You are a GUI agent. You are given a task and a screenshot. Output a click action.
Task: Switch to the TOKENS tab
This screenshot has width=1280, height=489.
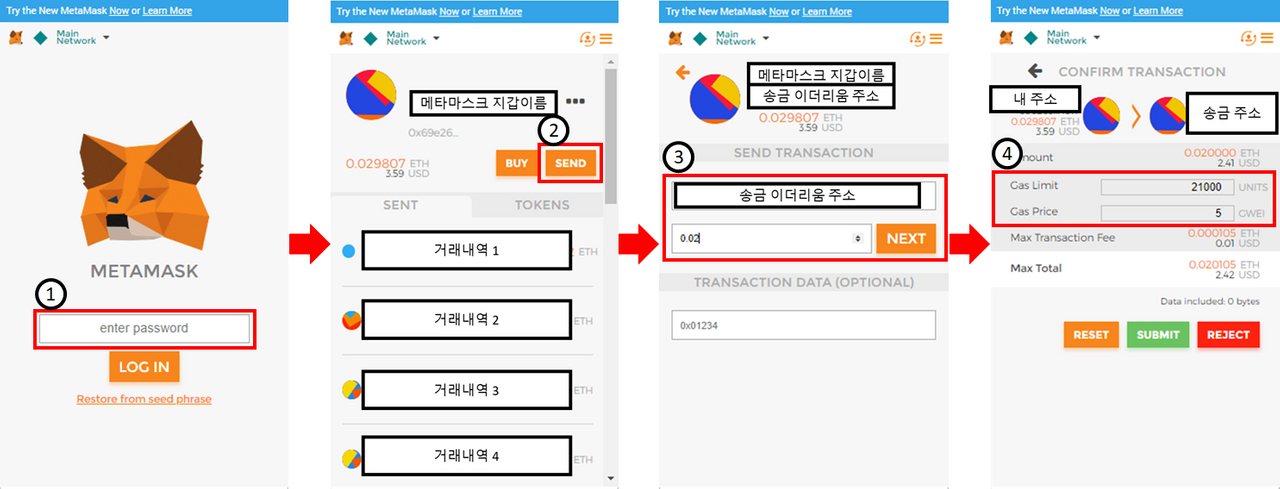[541, 205]
